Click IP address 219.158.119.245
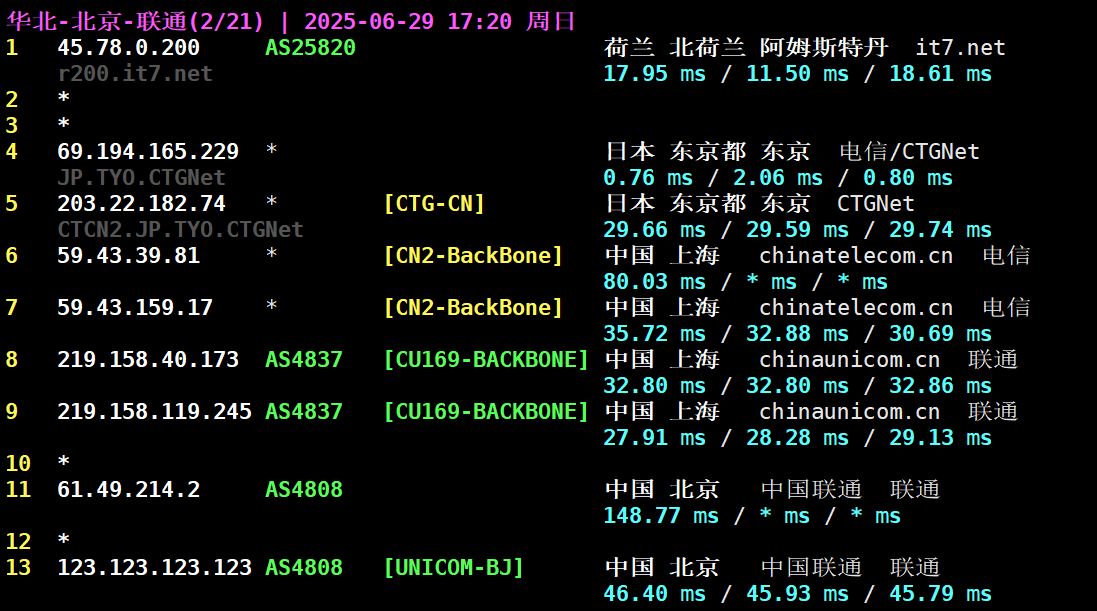The image size is (1097, 611). [x=155, y=412]
